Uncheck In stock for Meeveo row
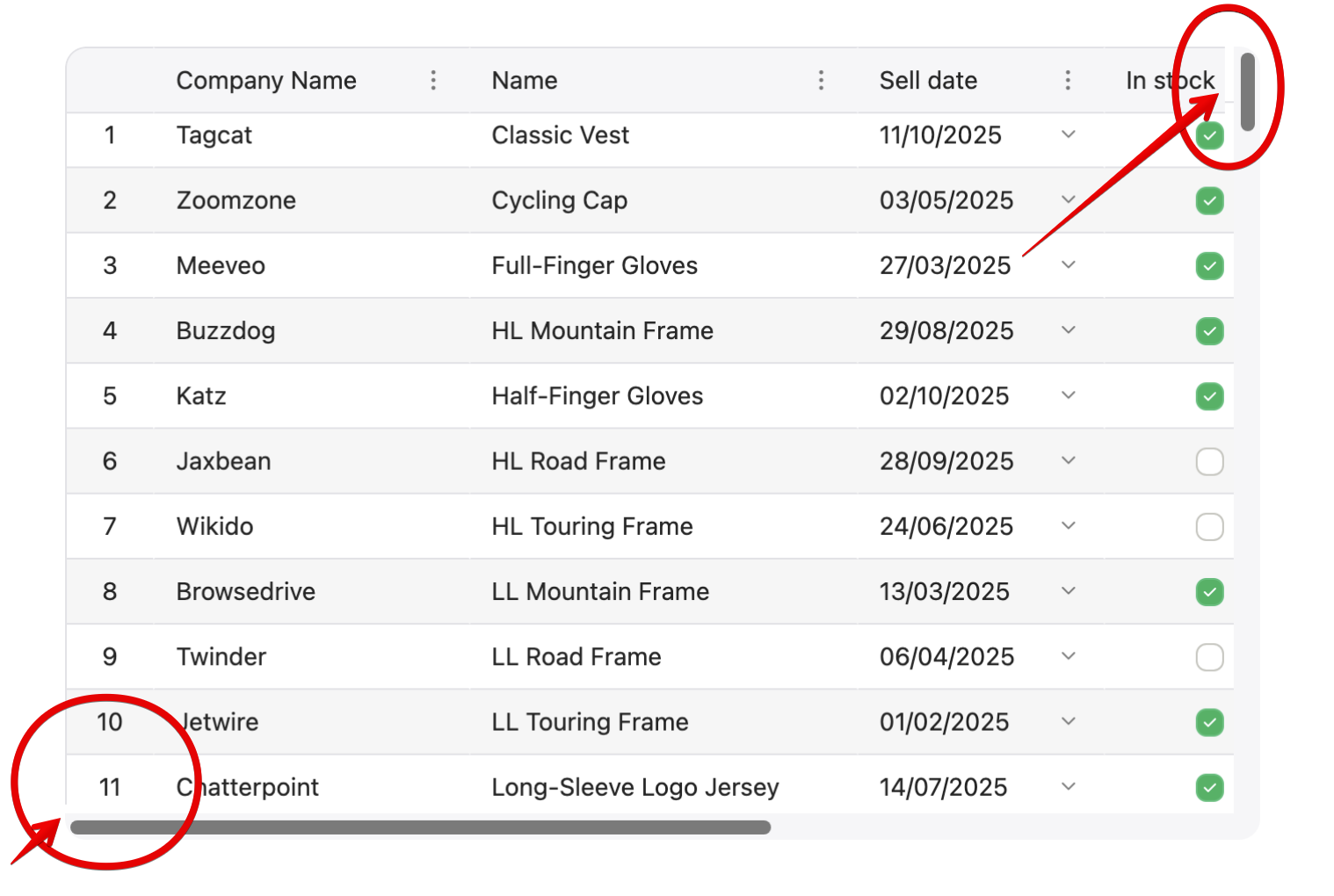This screenshot has width=1334, height=896. click(1210, 266)
